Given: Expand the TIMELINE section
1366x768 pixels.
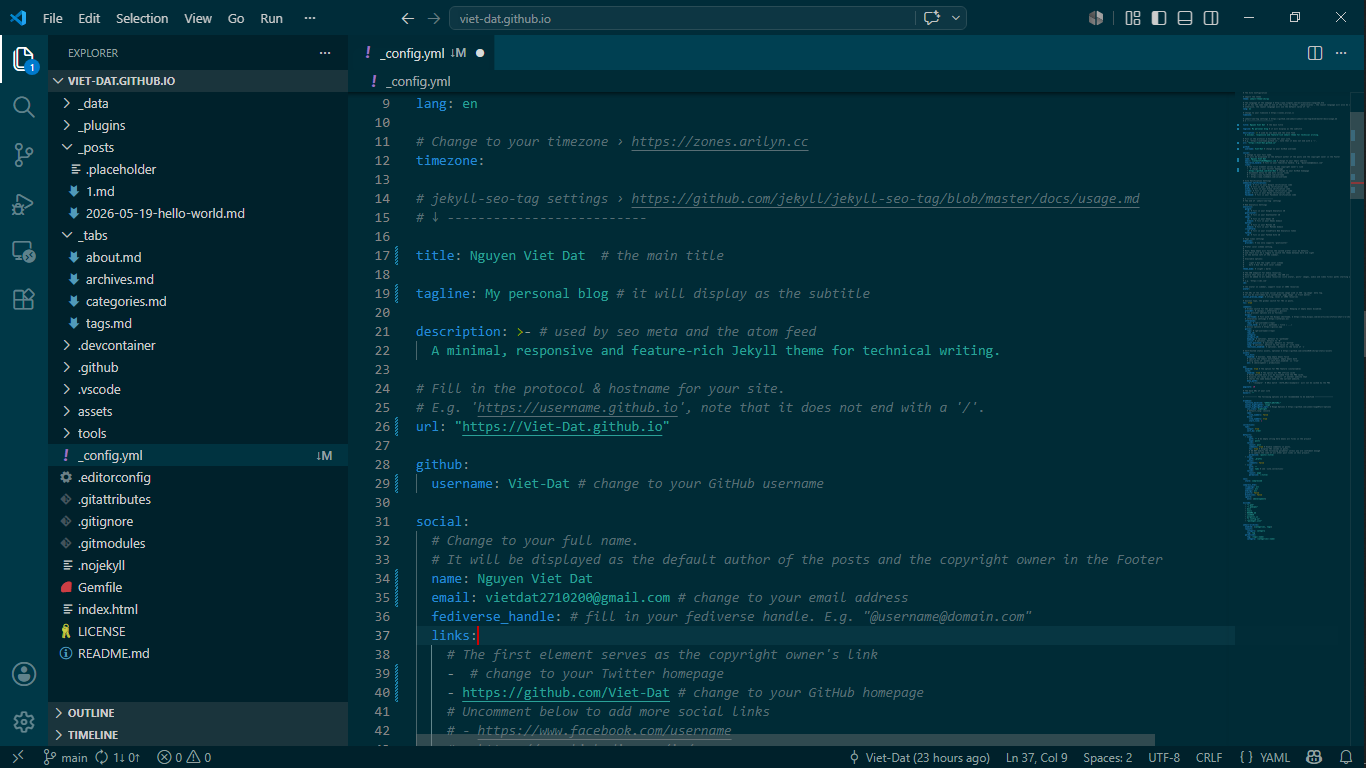Looking at the screenshot, I should 198,735.
